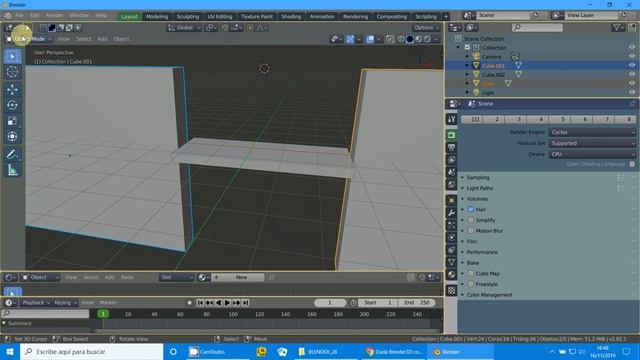Image resolution: width=640 pixels, height=360 pixels.
Task: Open the Feature Set dropdown
Action: (x=592, y=143)
